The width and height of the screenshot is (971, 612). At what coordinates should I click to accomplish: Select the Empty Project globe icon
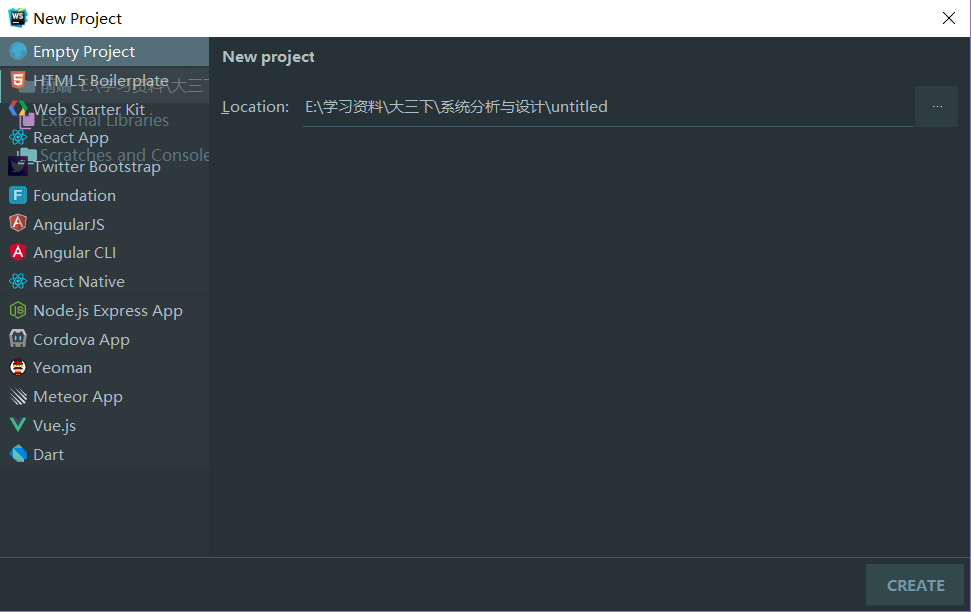coord(18,51)
